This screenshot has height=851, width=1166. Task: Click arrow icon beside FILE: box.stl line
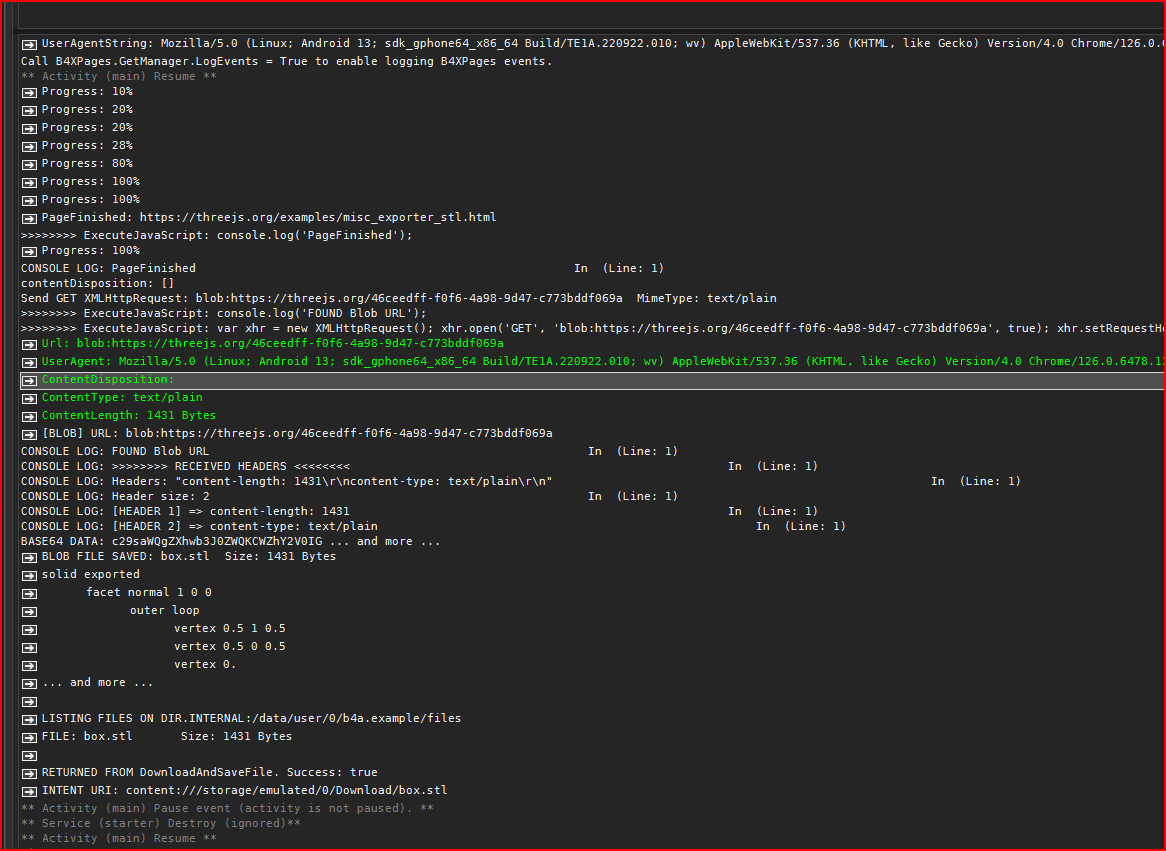[29, 737]
